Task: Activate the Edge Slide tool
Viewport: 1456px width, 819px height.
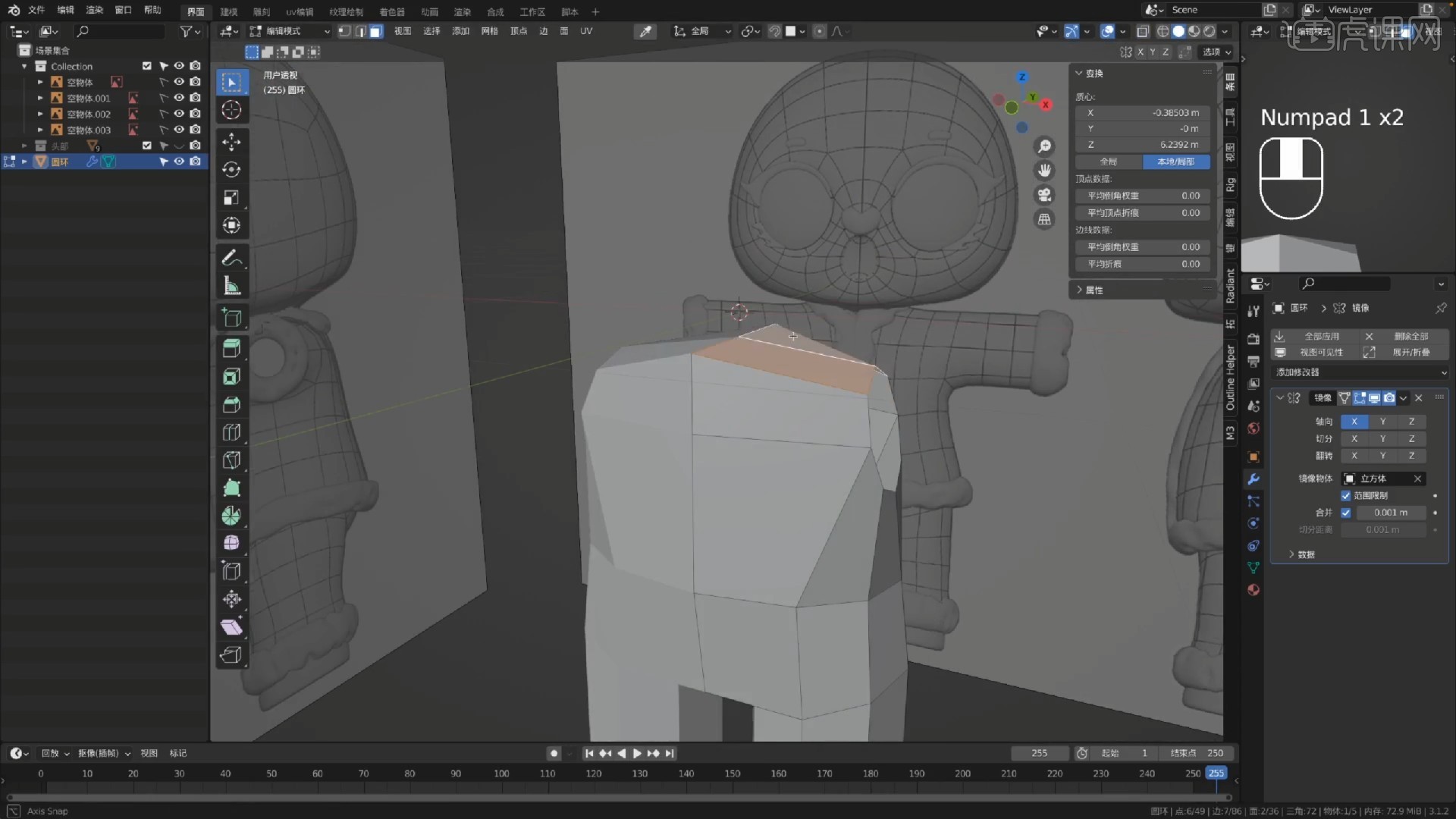Action: point(232,572)
